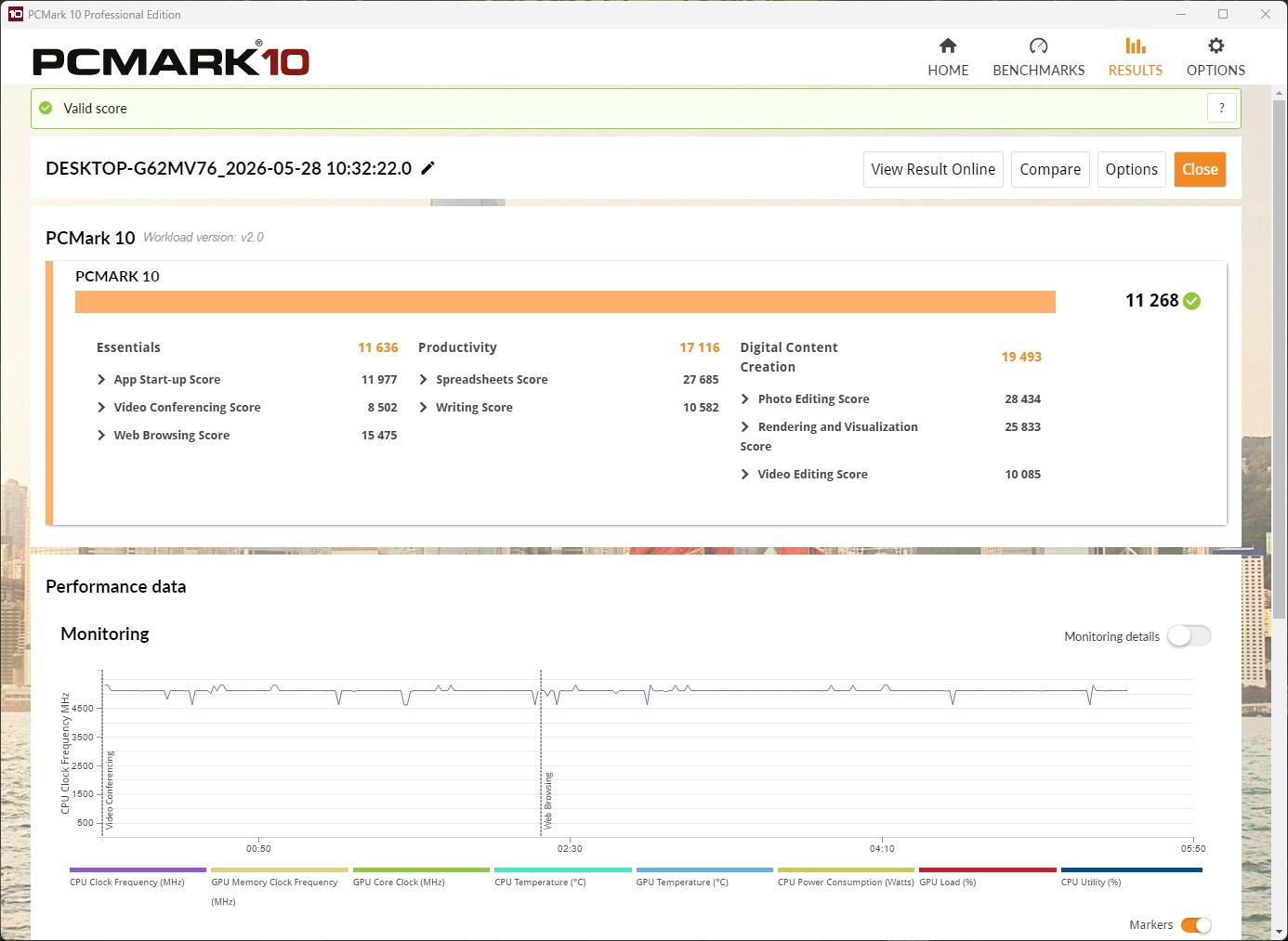The image size is (1288, 941).
Task: Click the Productivity score 17 116
Action: 700,347
